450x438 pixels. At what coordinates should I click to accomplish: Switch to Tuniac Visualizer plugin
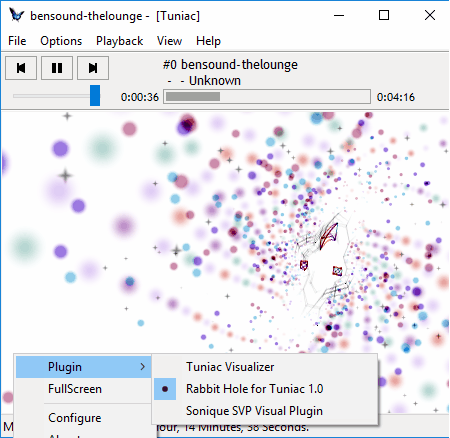click(x=265, y=367)
